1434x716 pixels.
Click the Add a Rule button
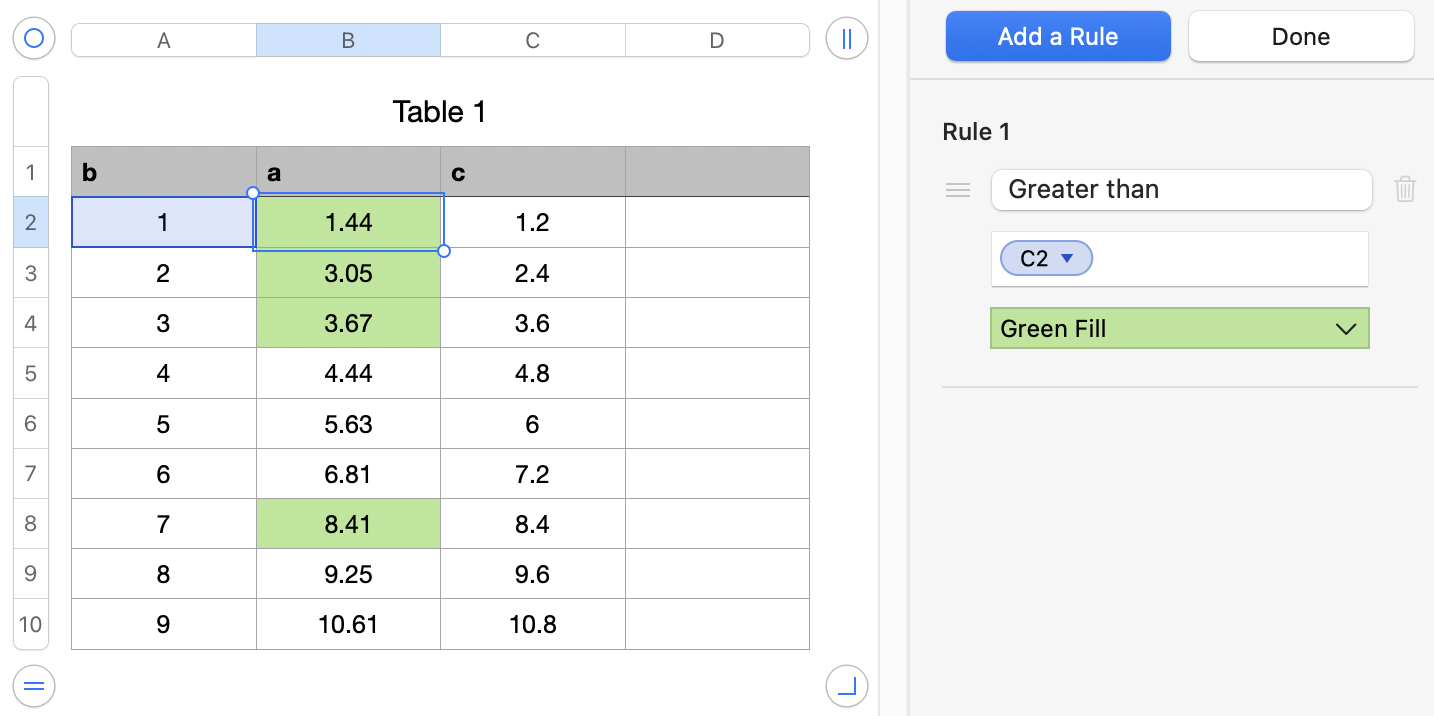click(1058, 37)
